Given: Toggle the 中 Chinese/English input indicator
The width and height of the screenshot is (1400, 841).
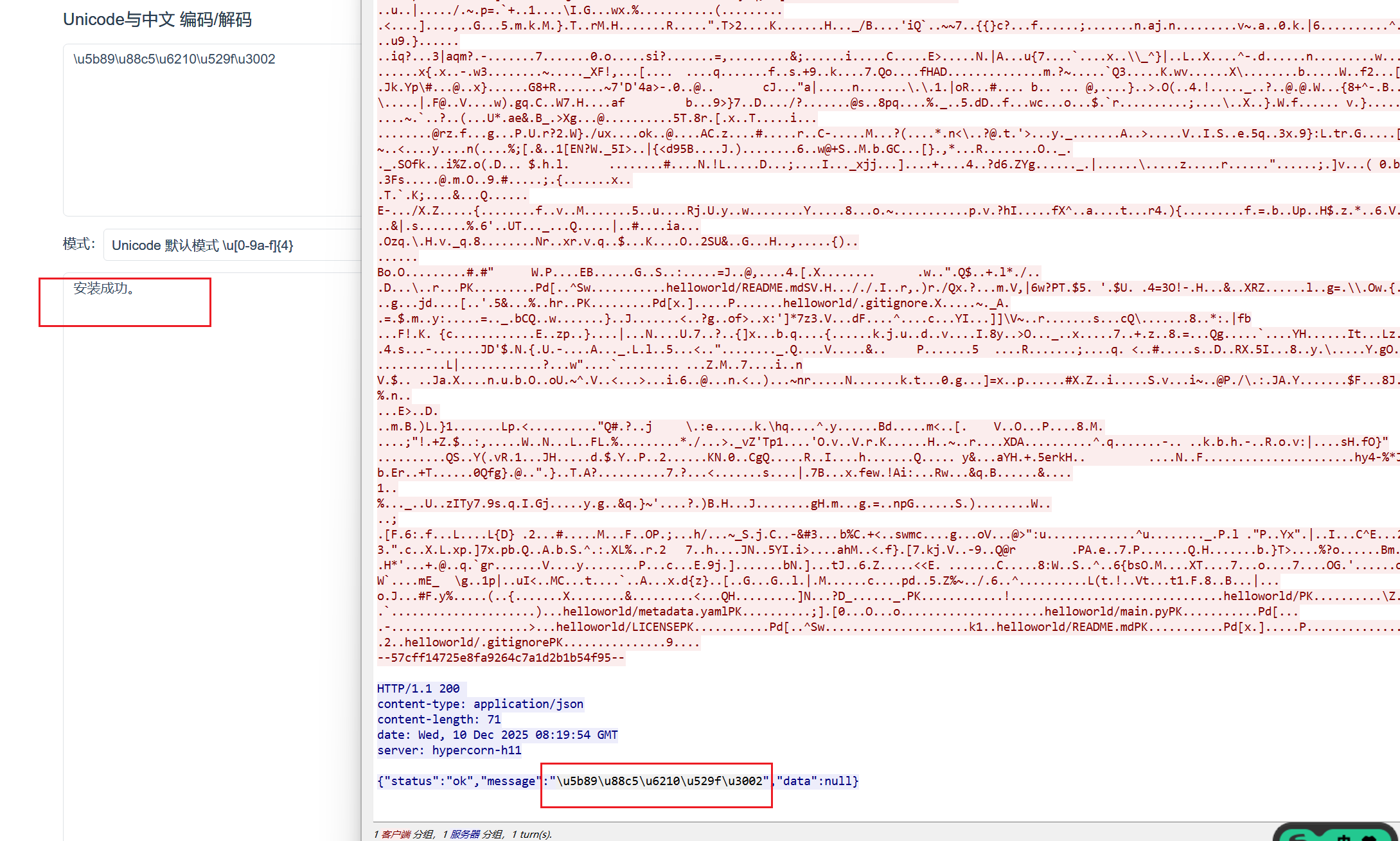Looking at the screenshot, I should point(1343,837).
